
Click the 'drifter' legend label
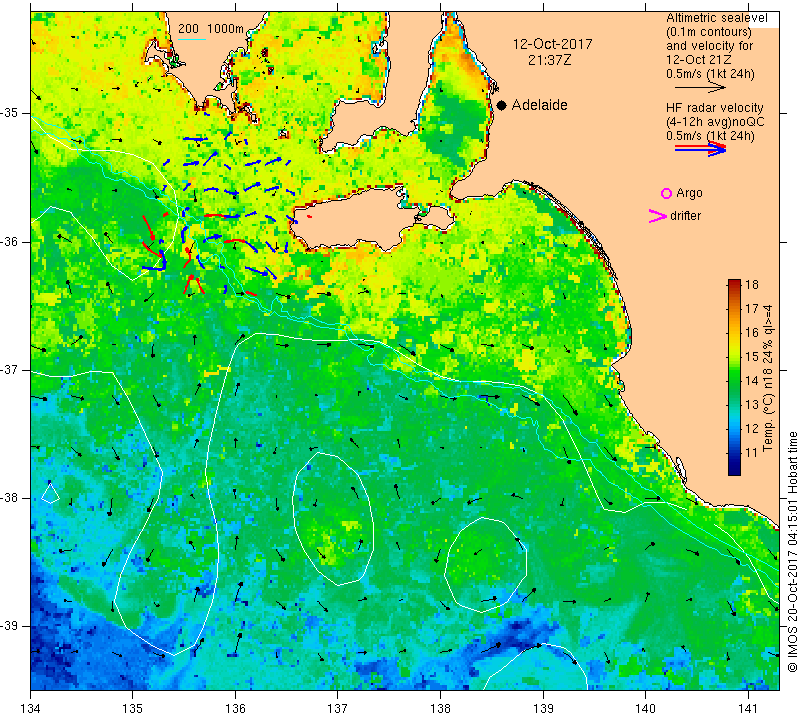click(x=685, y=216)
